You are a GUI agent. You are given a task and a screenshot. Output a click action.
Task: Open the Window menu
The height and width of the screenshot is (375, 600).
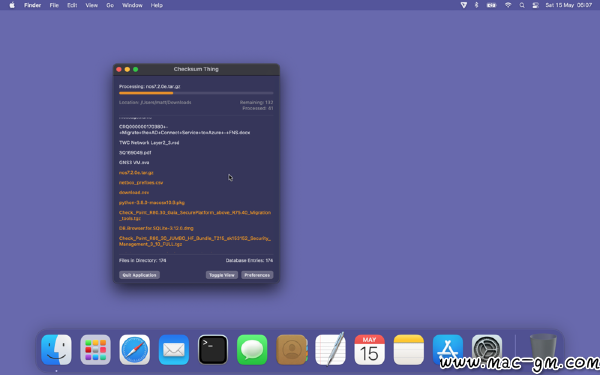coord(132,5)
